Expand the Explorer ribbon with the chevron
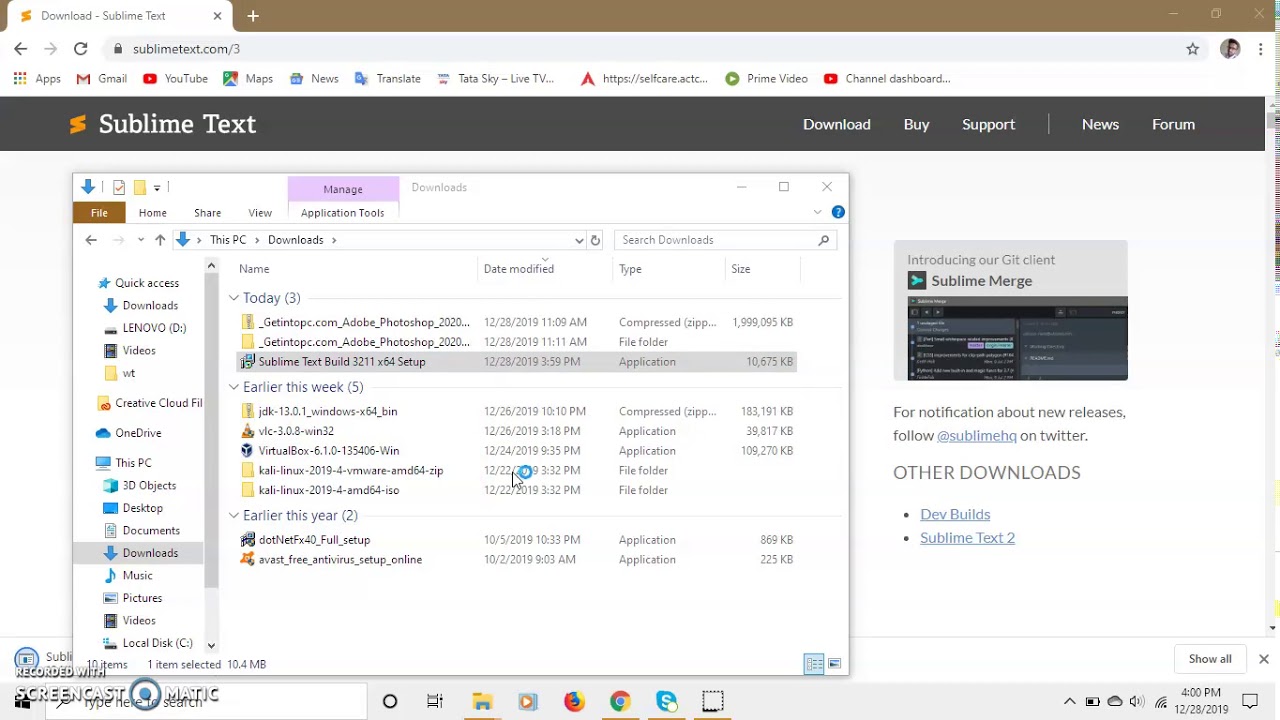This screenshot has width=1280, height=720. [817, 212]
